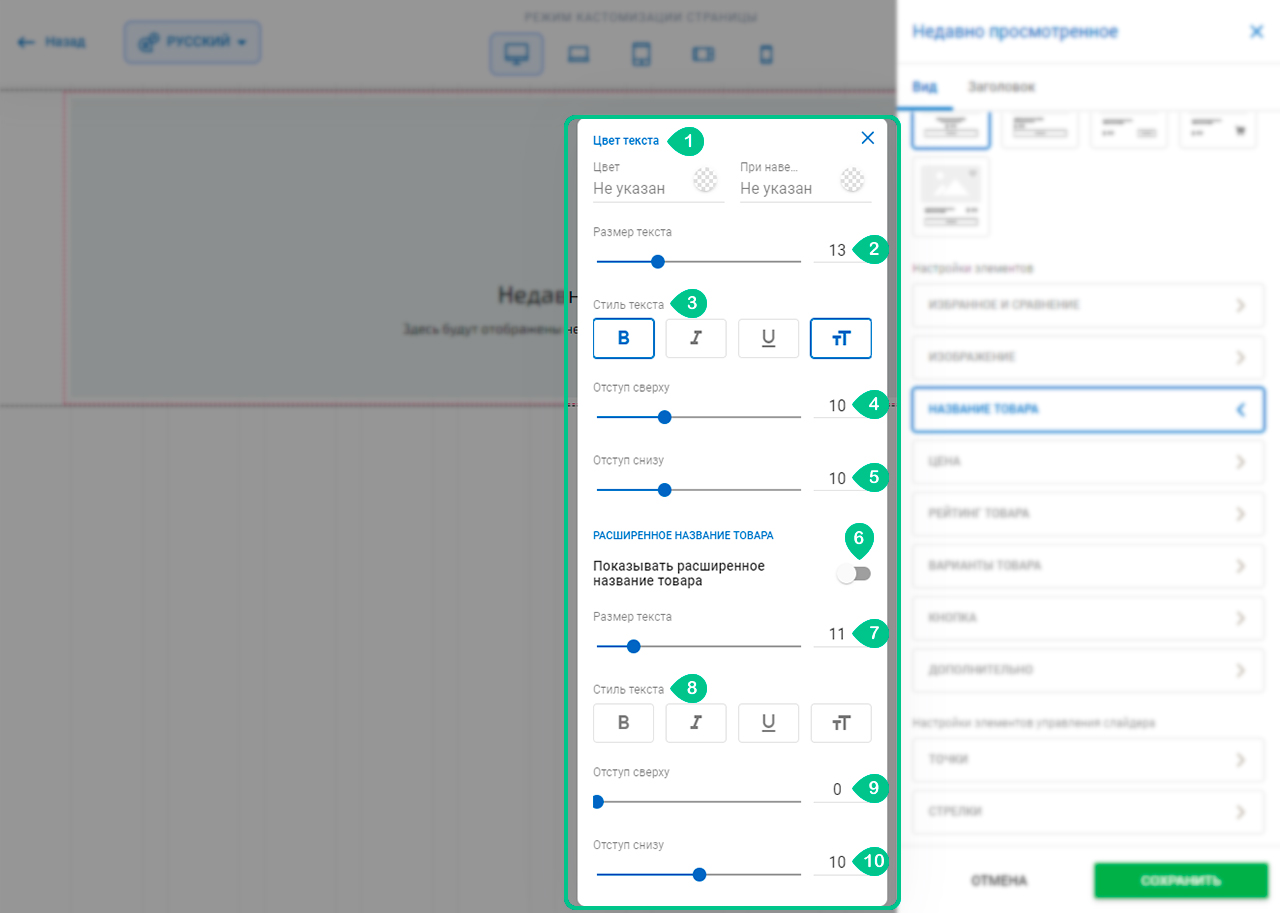Expand the Стрелки slider control settings
The image size is (1280, 913).
point(1088,812)
